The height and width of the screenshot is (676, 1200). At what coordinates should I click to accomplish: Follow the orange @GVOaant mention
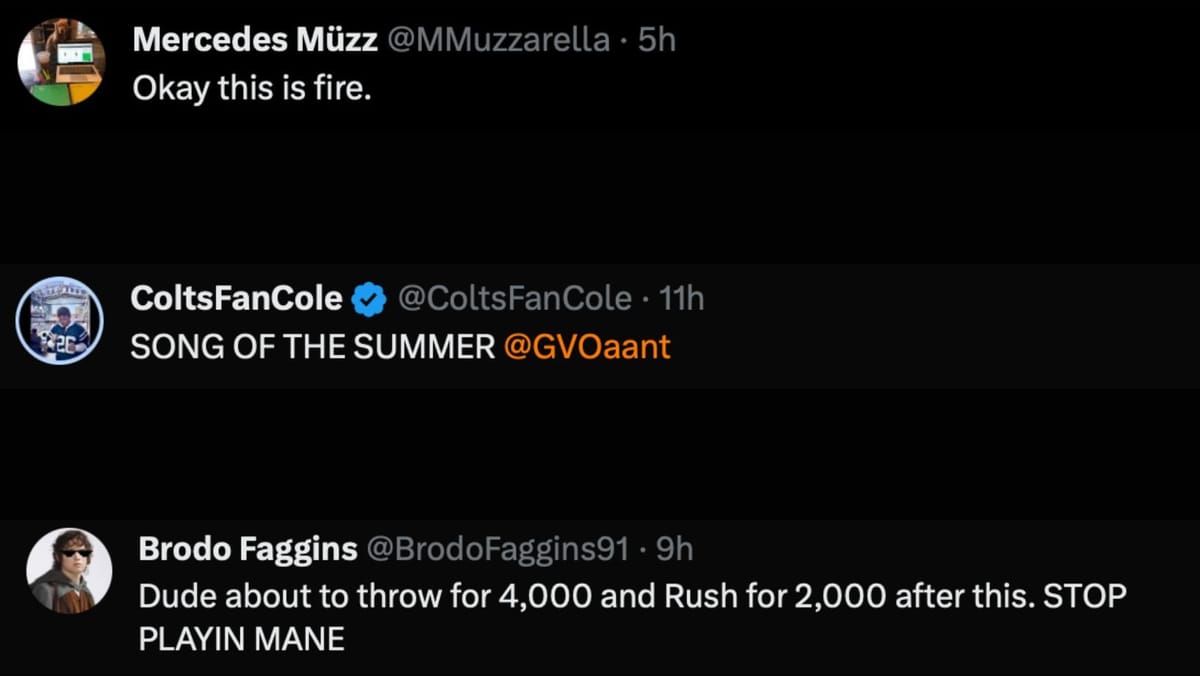tap(587, 347)
